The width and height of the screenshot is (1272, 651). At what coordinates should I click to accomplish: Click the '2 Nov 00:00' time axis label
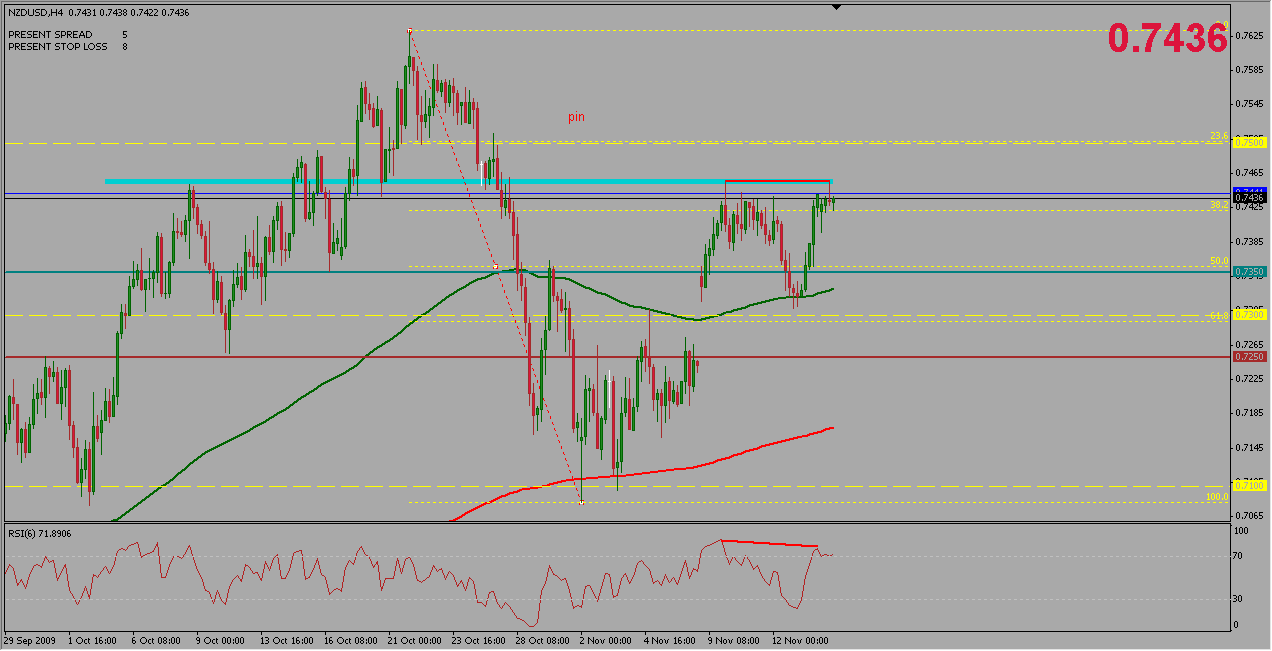(x=605, y=640)
